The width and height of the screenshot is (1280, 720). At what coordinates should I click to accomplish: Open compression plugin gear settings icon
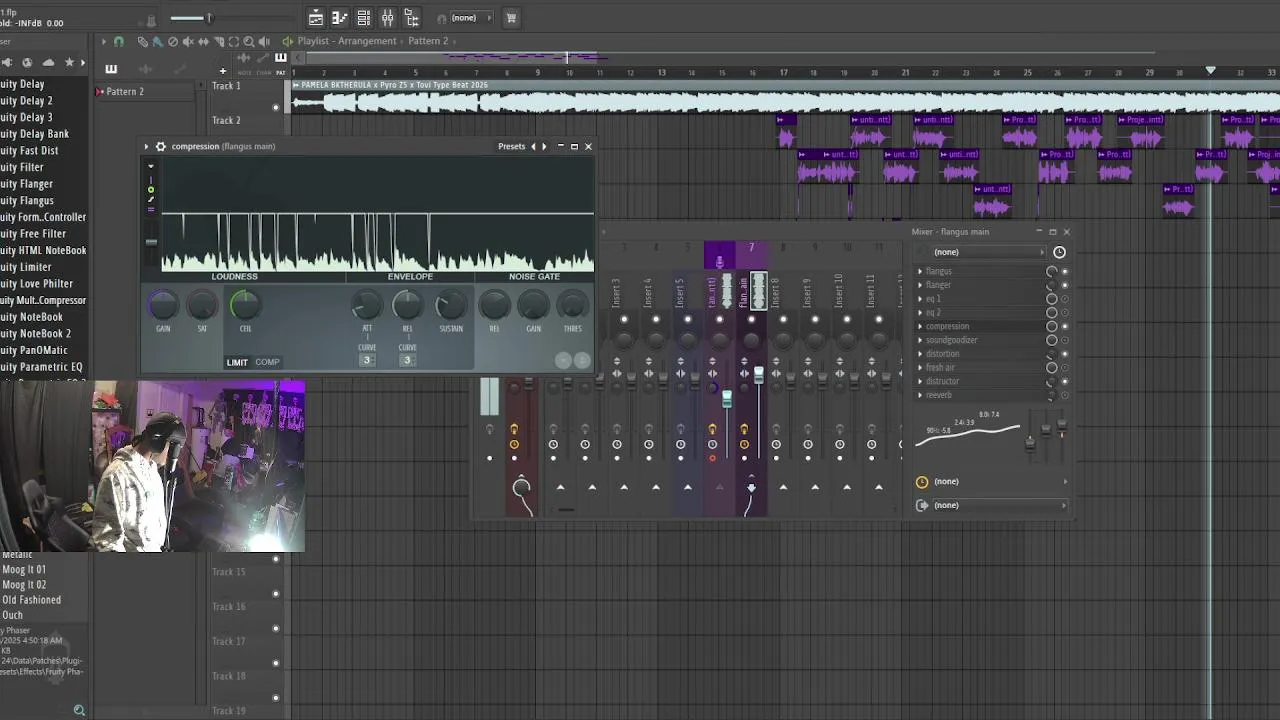click(x=160, y=146)
